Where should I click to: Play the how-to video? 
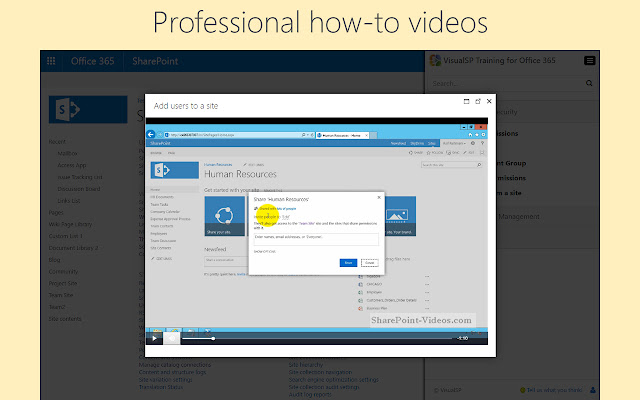[154, 338]
